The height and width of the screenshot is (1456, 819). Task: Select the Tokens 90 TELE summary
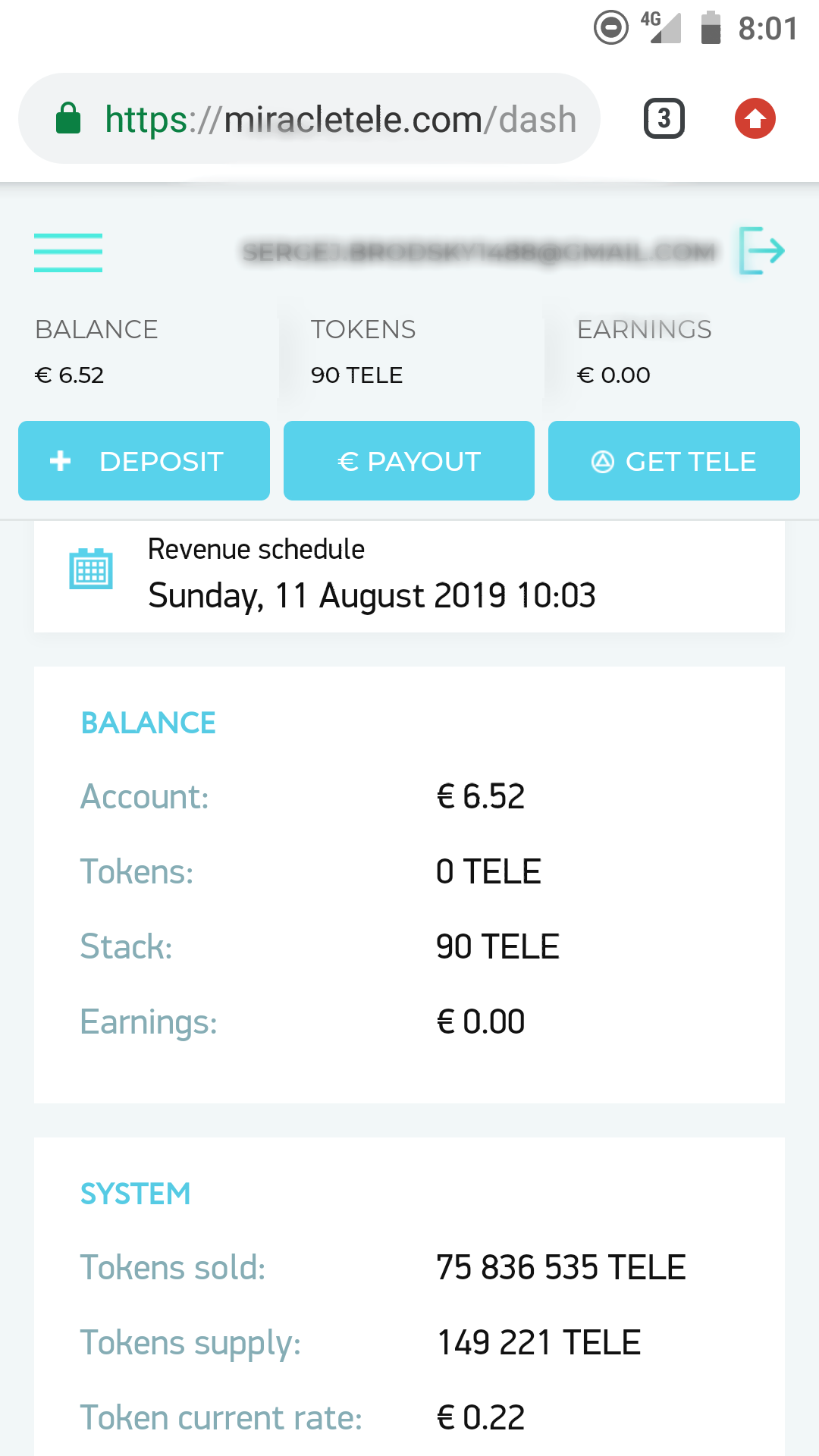pyautogui.click(x=363, y=351)
